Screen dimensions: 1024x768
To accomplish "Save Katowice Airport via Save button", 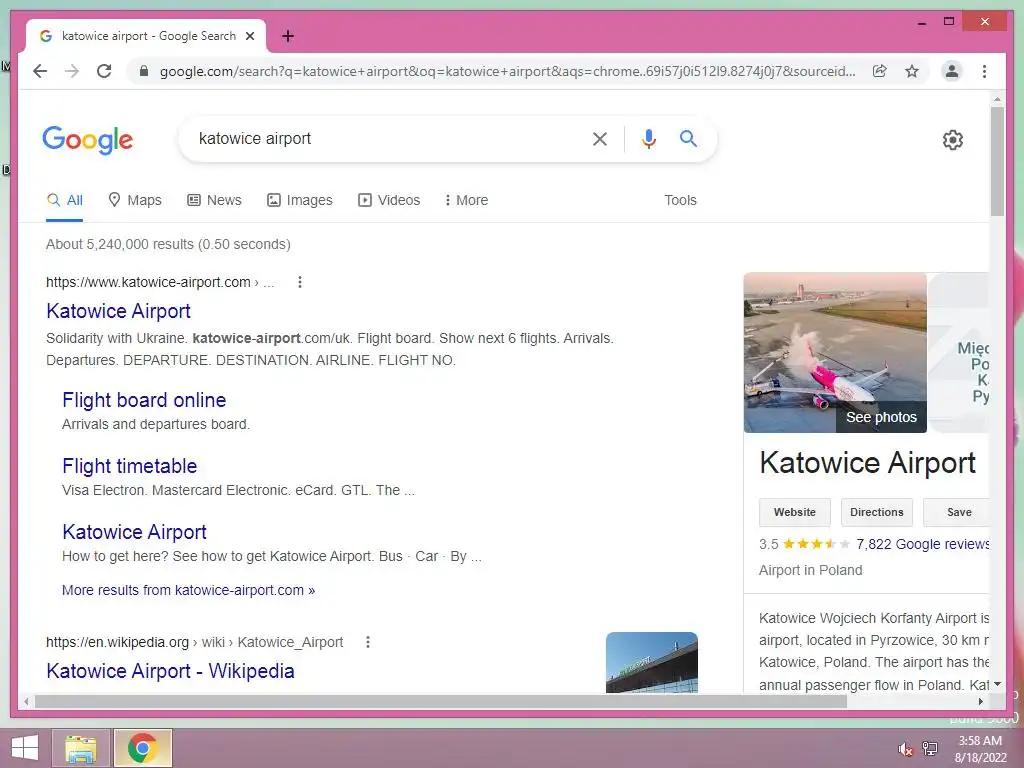I will 957,512.
